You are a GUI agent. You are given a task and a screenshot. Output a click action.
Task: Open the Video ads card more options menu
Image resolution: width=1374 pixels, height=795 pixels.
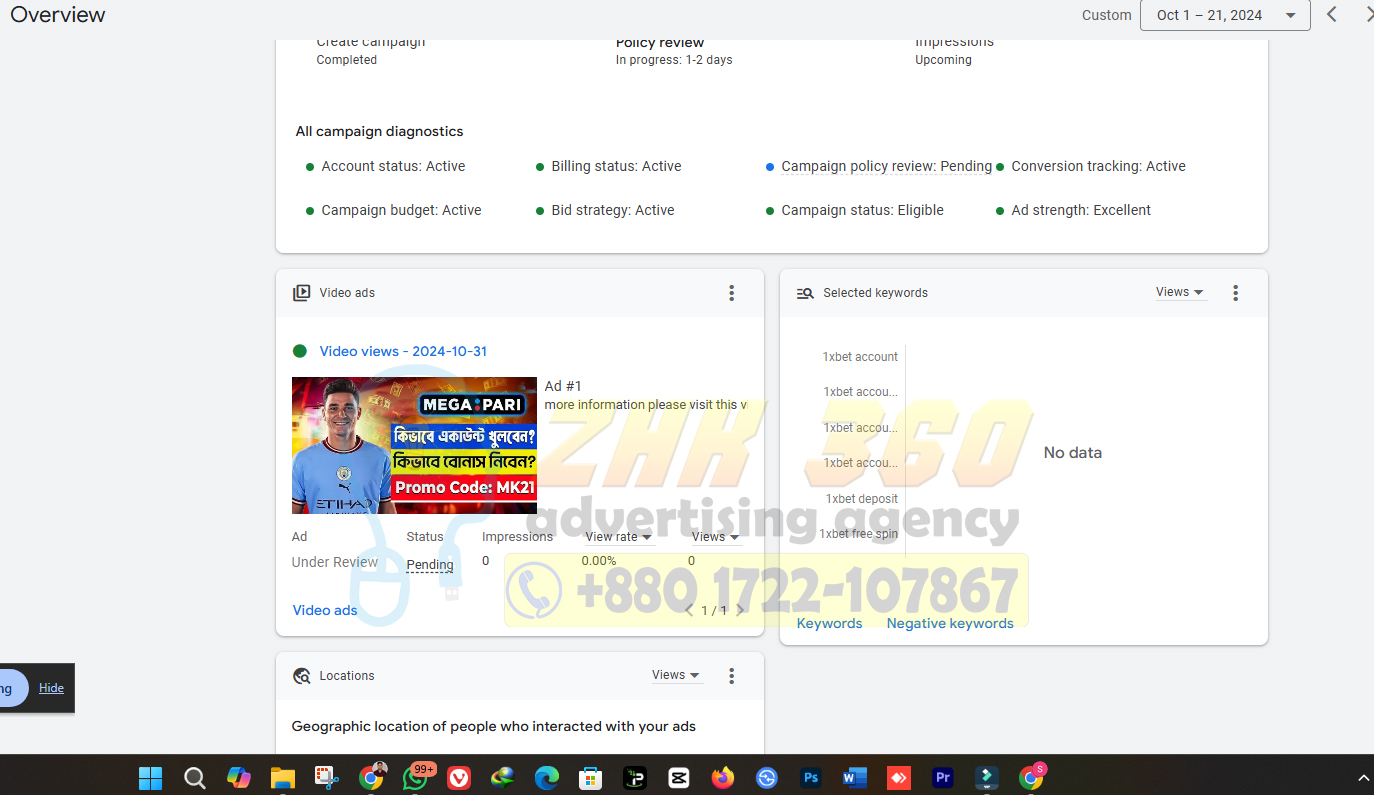point(731,293)
